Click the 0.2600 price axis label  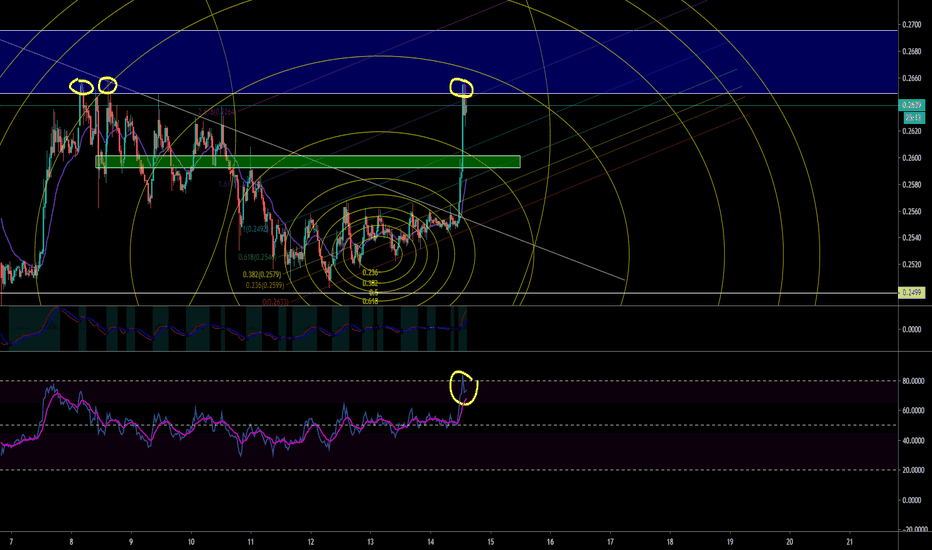click(912, 158)
